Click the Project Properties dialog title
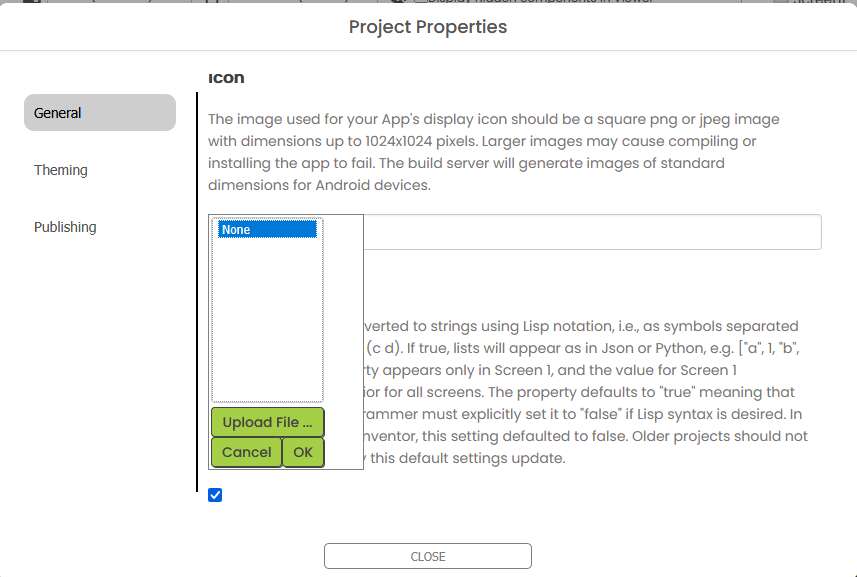This screenshot has width=857, height=577. pos(428,27)
